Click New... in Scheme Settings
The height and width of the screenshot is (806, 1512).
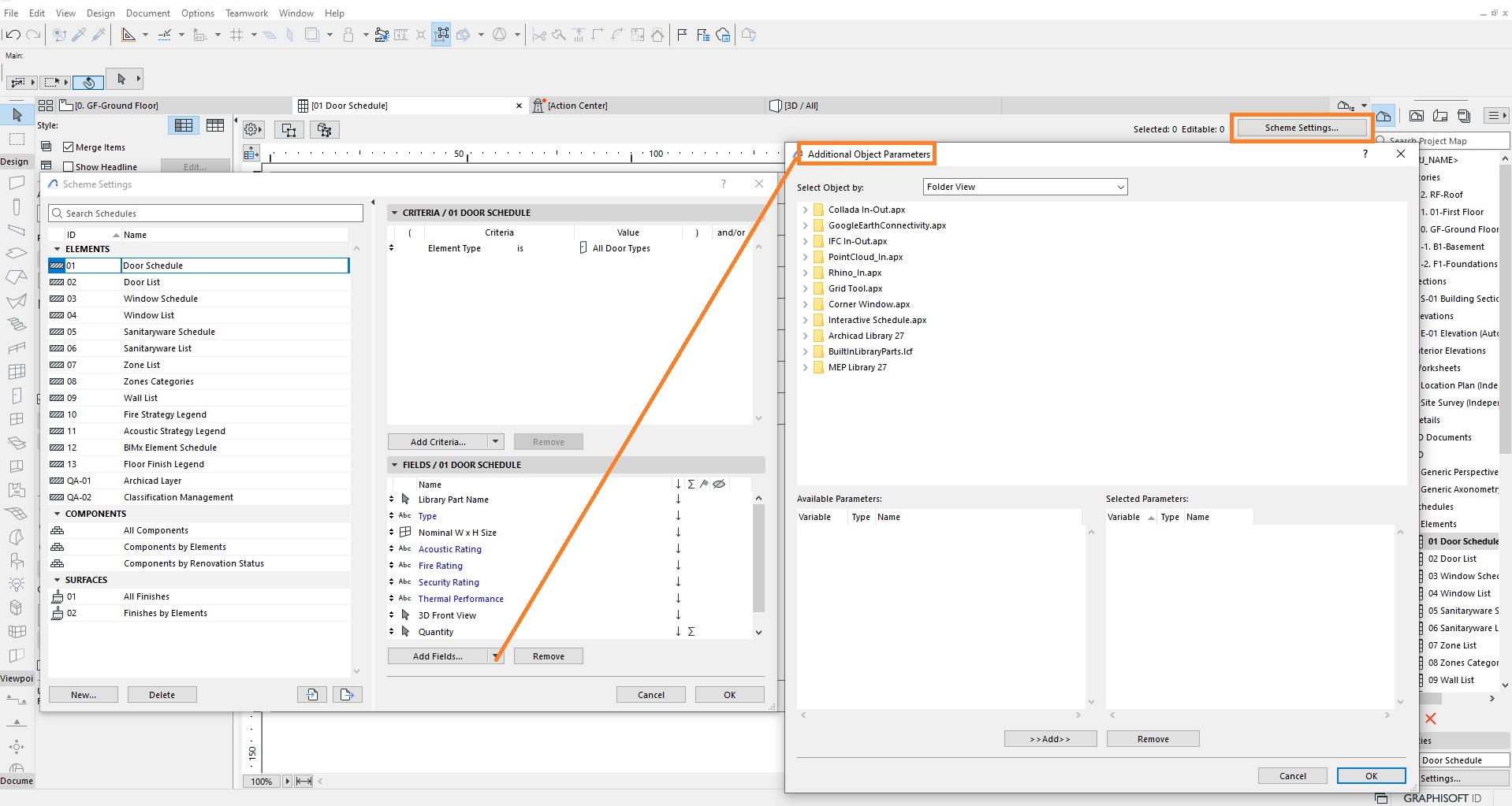[x=84, y=695]
